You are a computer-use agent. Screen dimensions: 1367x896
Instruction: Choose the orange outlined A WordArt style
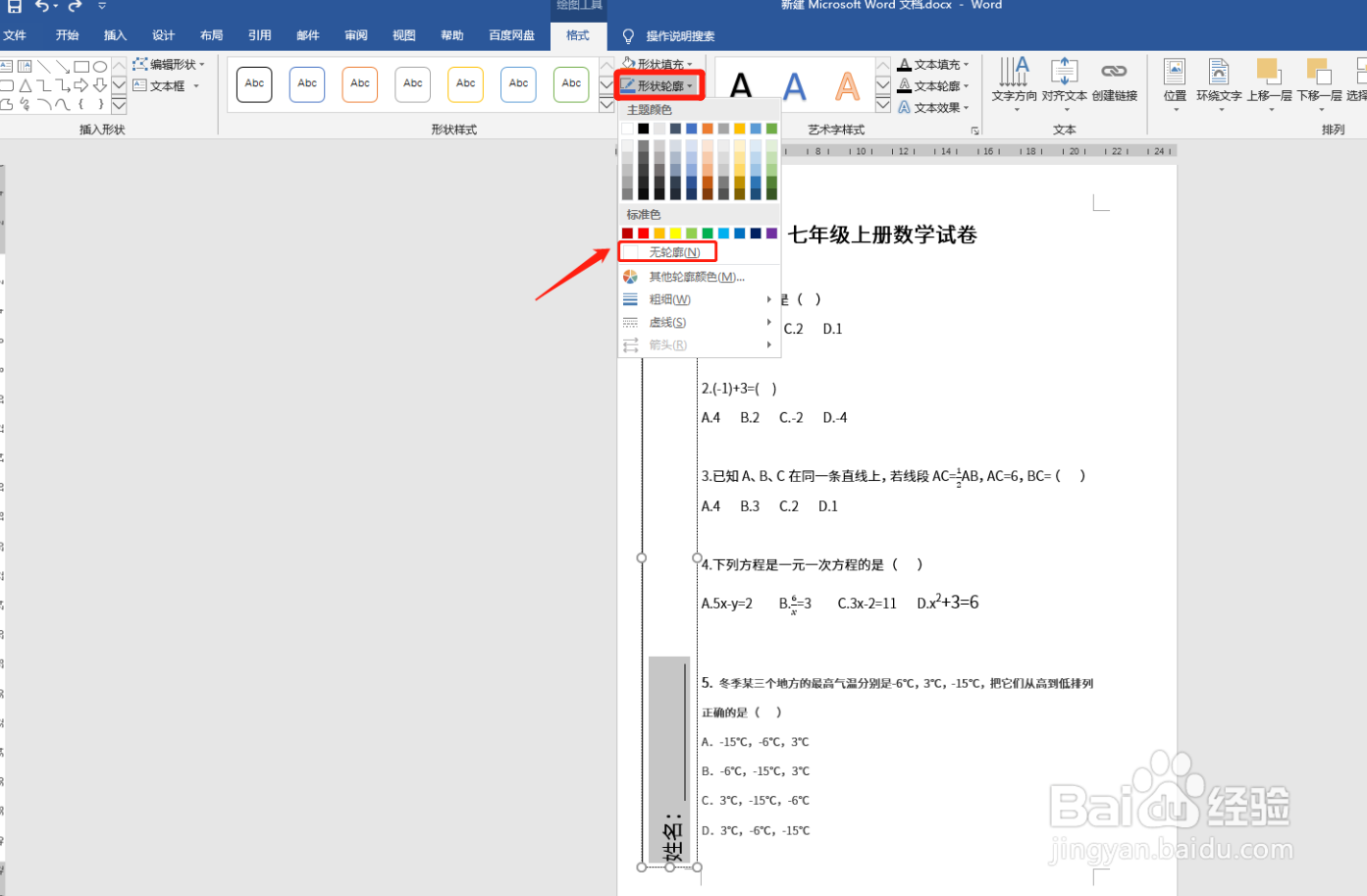click(848, 86)
